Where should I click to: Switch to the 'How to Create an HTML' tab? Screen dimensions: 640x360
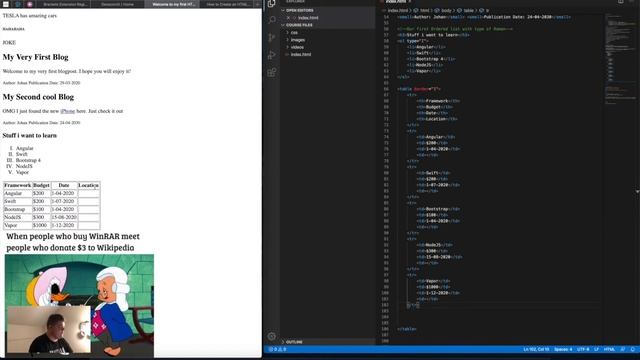tap(227, 4)
